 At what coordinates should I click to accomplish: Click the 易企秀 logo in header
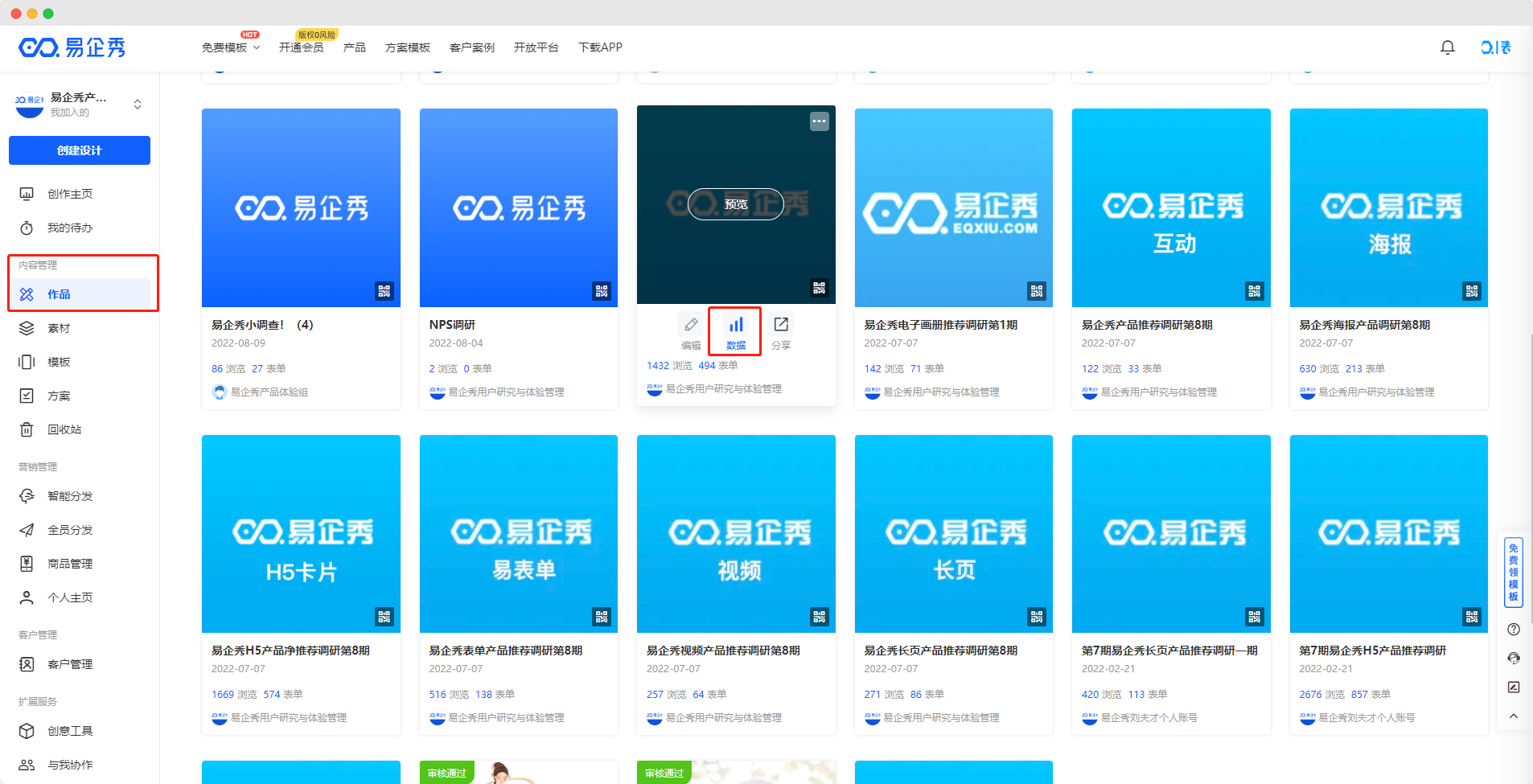tap(72, 47)
